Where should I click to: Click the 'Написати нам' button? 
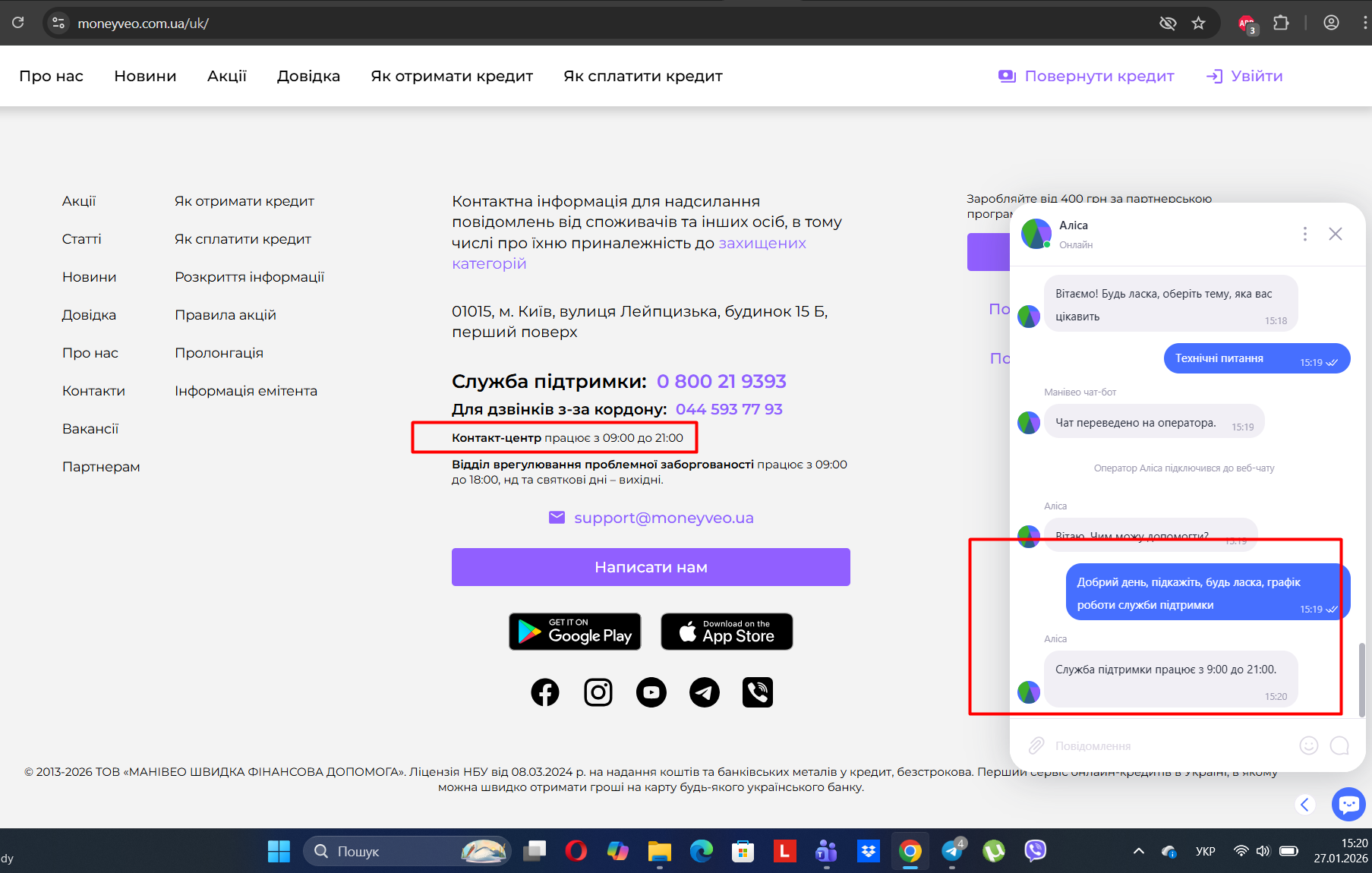coord(651,567)
